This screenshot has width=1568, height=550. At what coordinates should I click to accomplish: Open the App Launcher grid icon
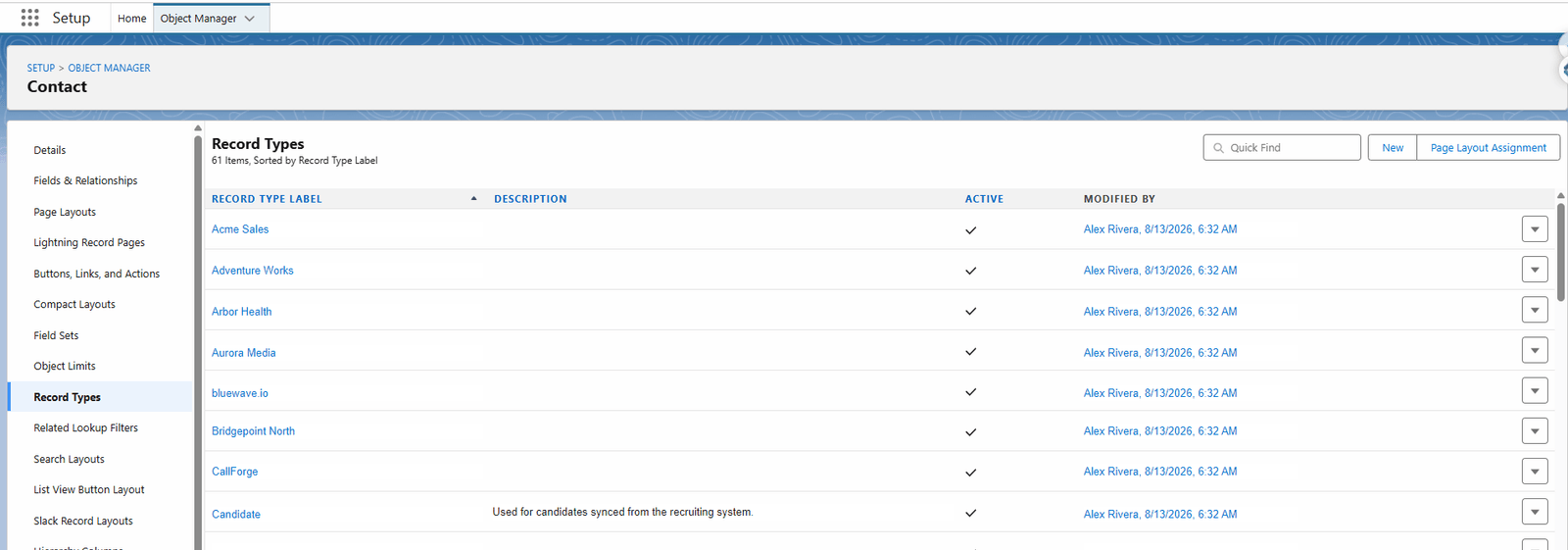tap(30, 18)
